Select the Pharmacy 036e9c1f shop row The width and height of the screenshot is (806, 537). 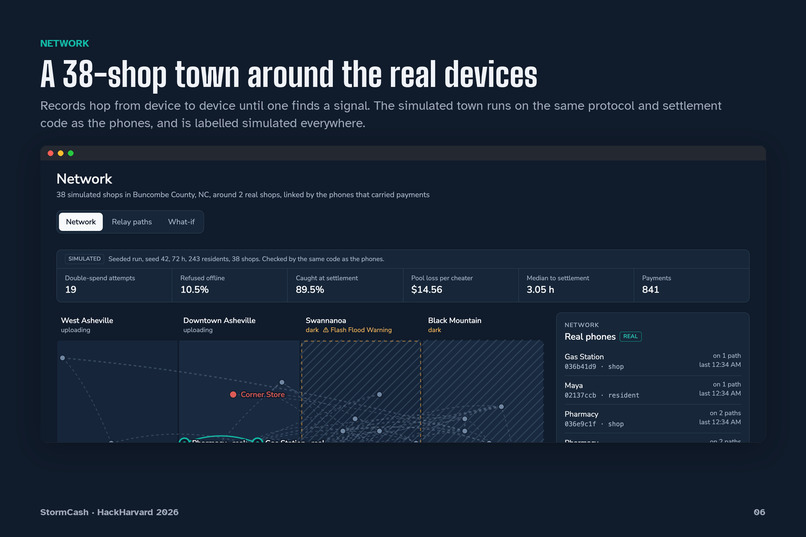pos(652,419)
